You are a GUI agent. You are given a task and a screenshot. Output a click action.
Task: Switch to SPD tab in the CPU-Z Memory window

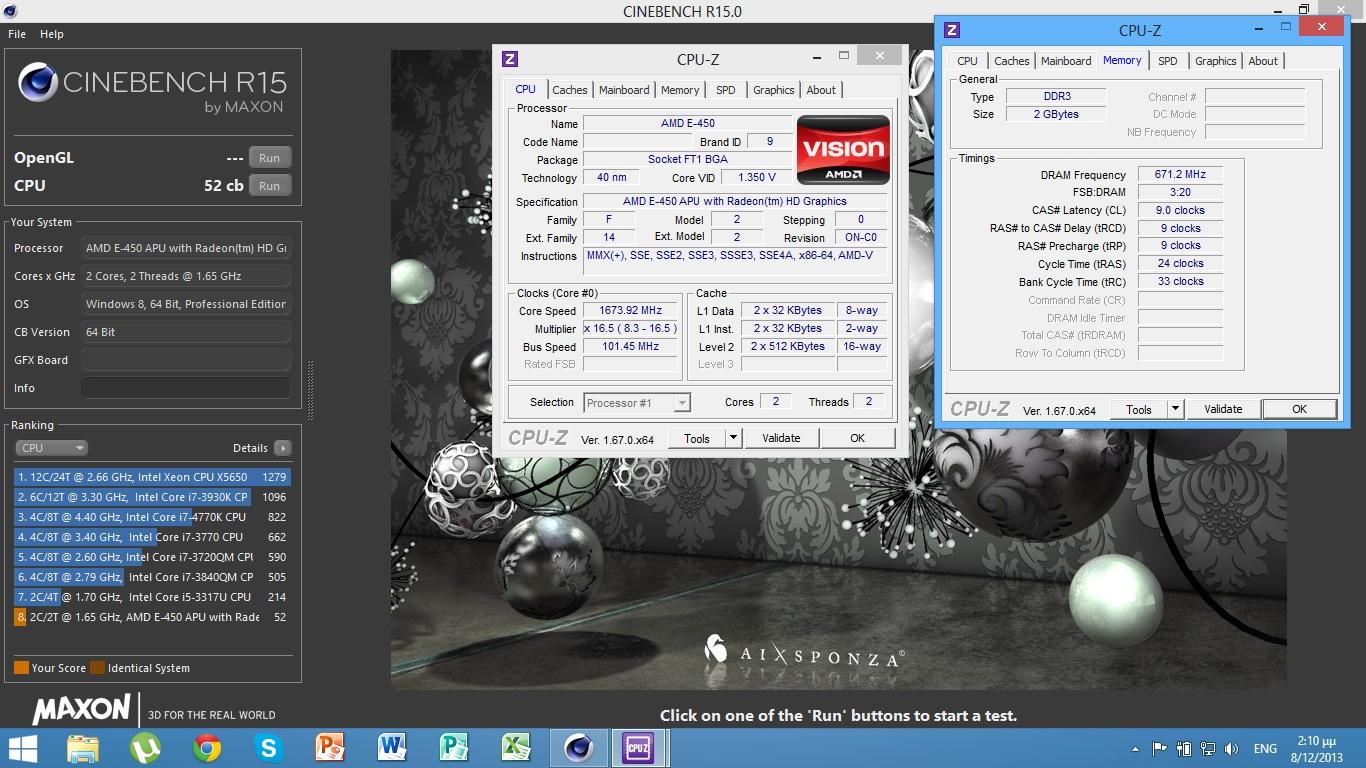(1168, 61)
